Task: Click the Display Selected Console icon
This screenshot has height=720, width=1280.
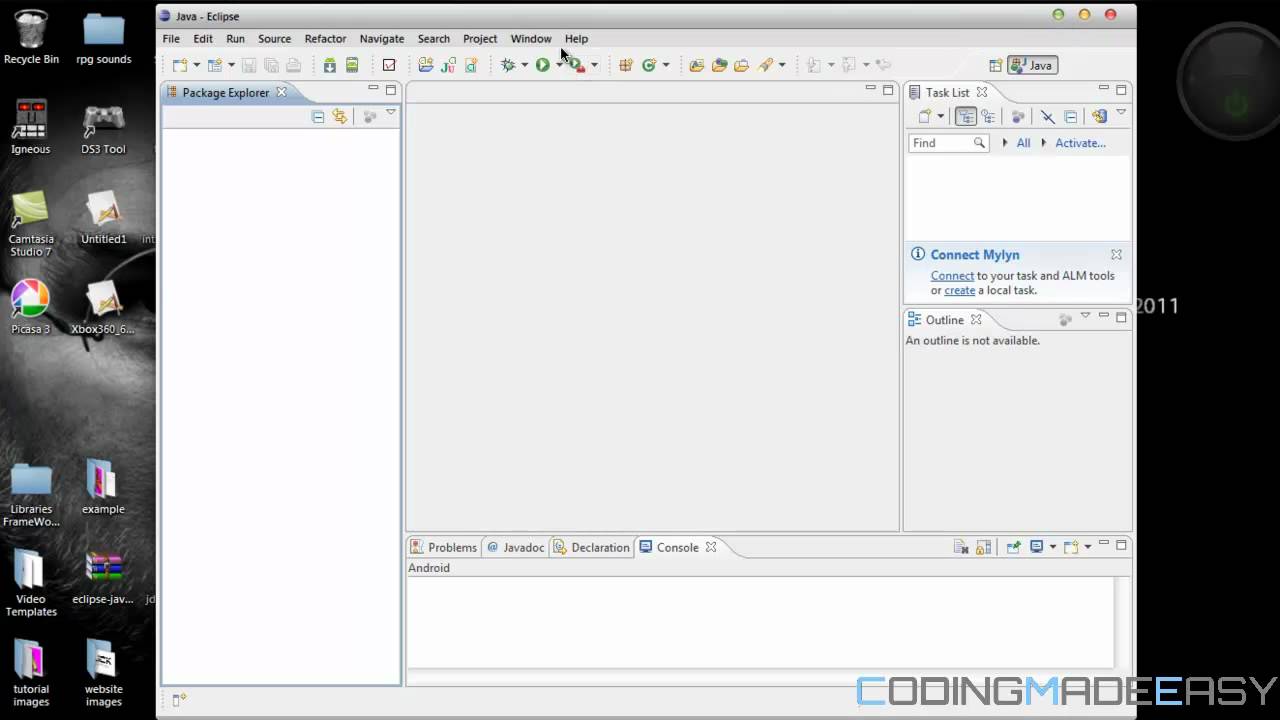Action: click(x=1037, y=547)
